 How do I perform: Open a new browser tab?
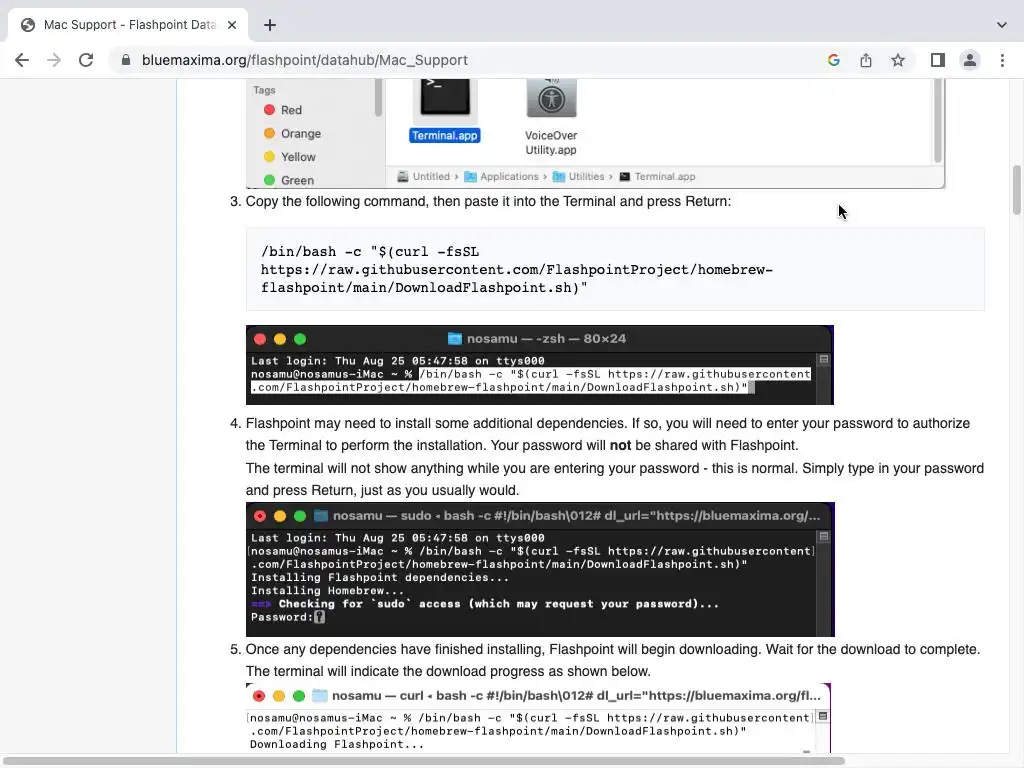[x=270, y=25]
